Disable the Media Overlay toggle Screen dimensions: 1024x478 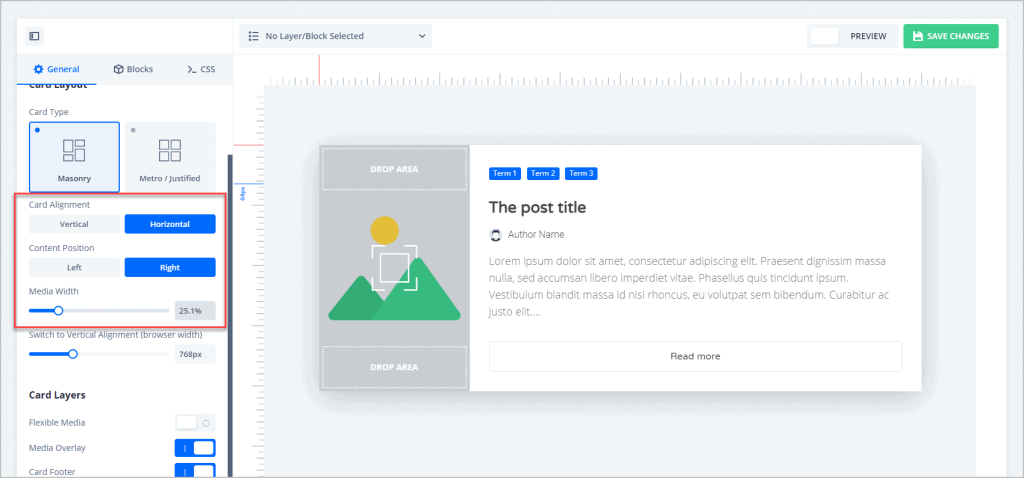coord(195,447)
